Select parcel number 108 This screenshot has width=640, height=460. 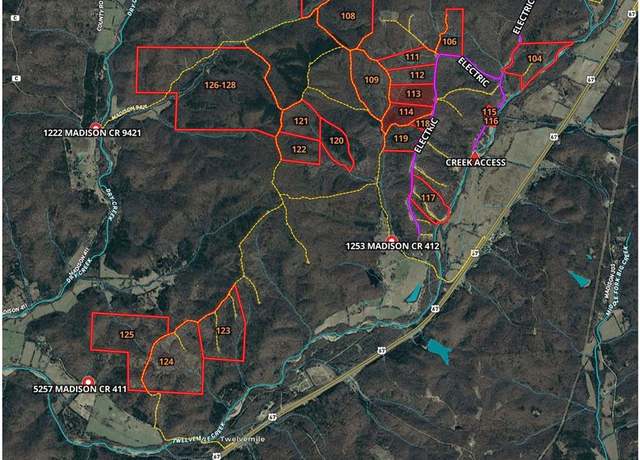point(348,16)
